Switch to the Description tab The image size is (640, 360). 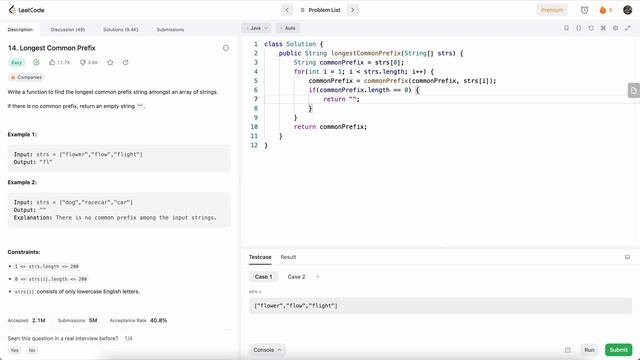click(20, 29)
